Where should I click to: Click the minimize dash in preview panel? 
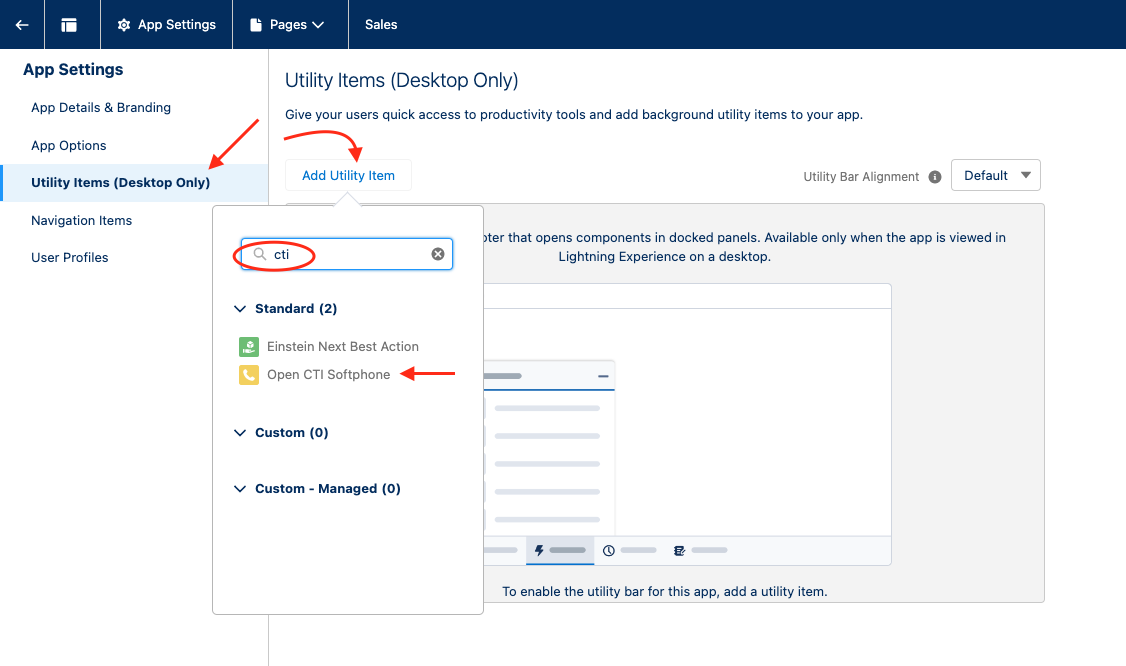click(603, 376)
